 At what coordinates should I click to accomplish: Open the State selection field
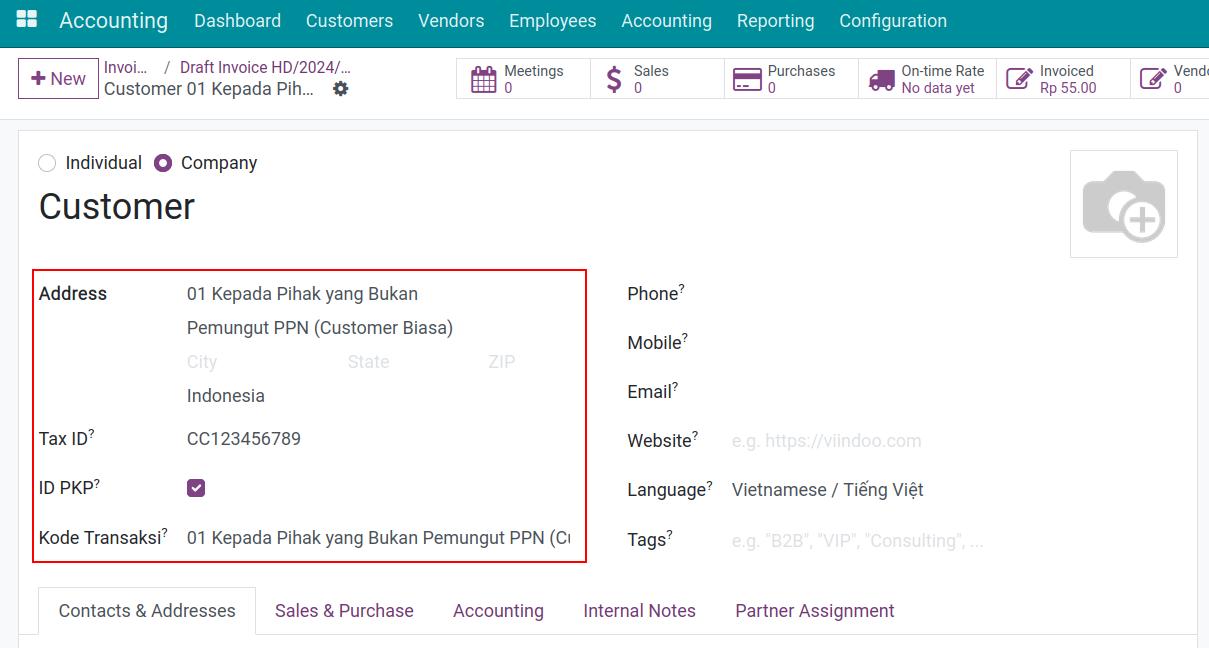click(410, 362)
